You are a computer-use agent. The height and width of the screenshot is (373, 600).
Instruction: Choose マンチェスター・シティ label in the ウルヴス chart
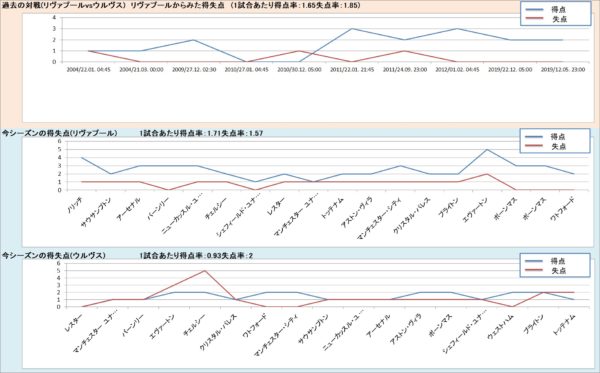277,335
